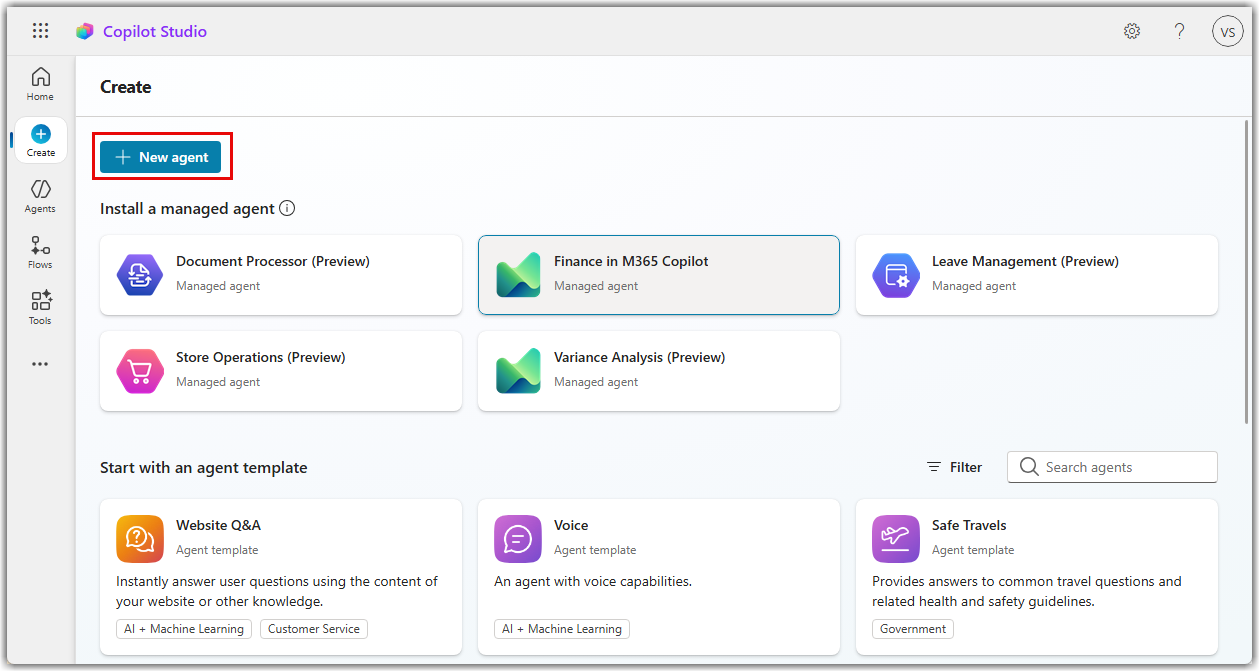Click the New agent button

click(161, 157)
